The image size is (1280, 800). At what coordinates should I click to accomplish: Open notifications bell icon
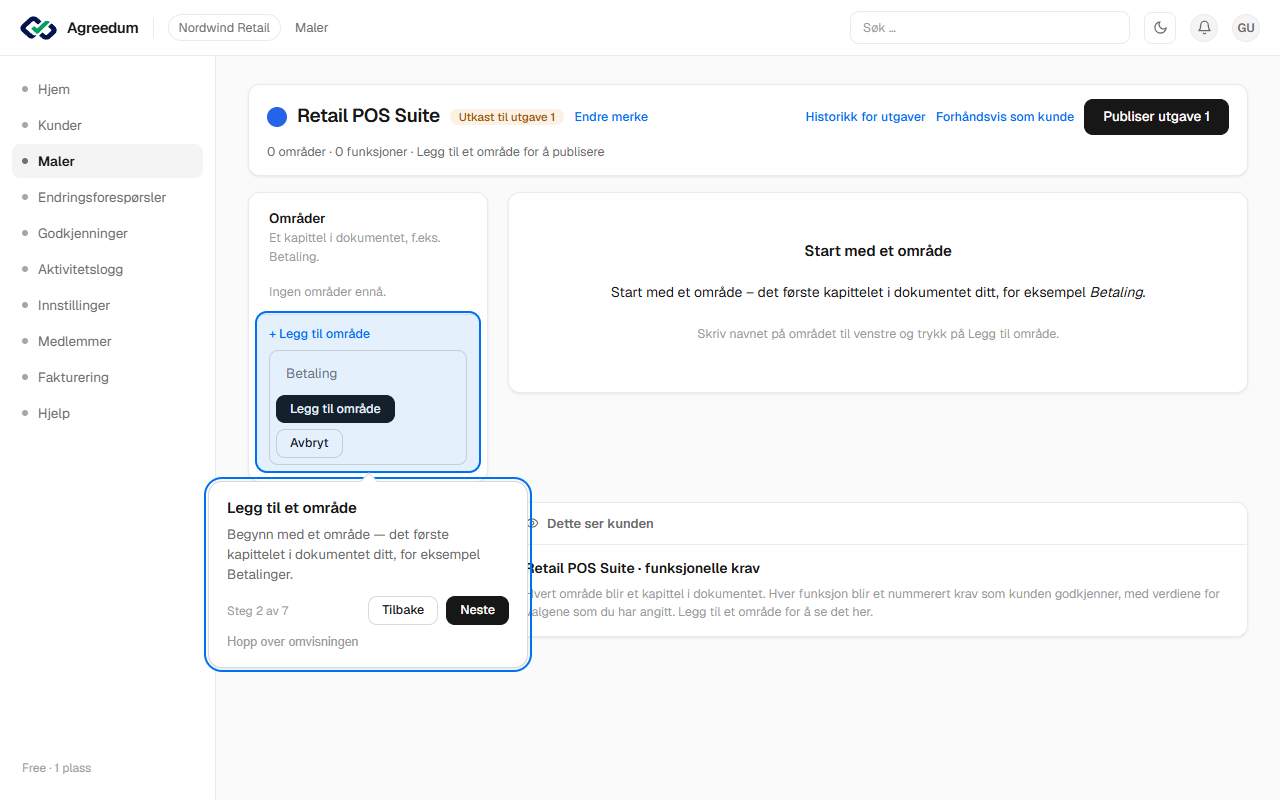click(x=1204, y=28)
